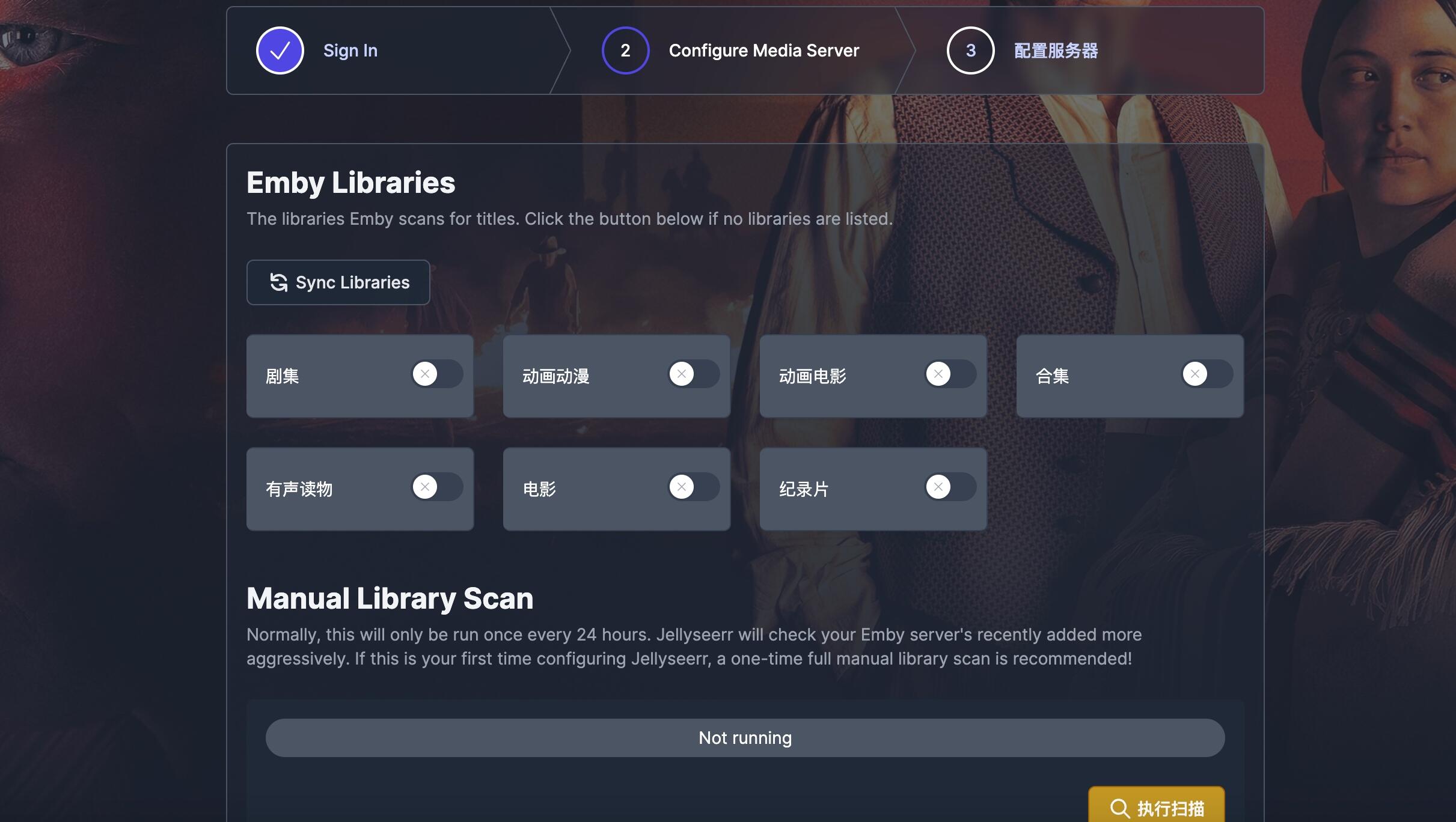1456x822 pixels.
Task: Enable the 剧集 library toggle
Action: (x=437, y=374)
